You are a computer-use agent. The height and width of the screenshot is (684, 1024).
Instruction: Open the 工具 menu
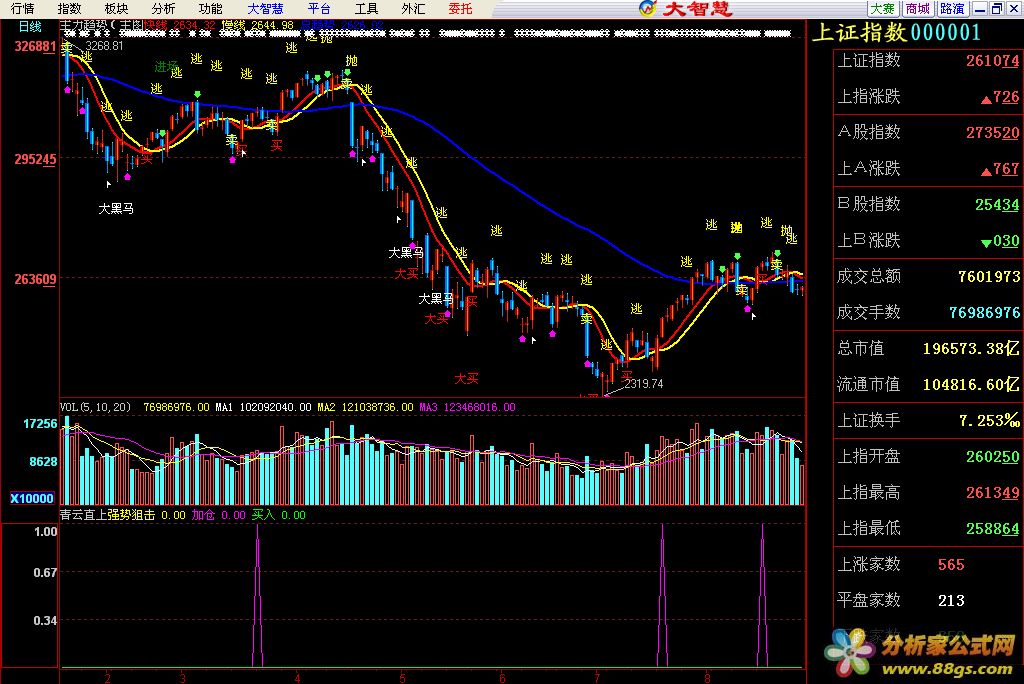click(366, 8)
